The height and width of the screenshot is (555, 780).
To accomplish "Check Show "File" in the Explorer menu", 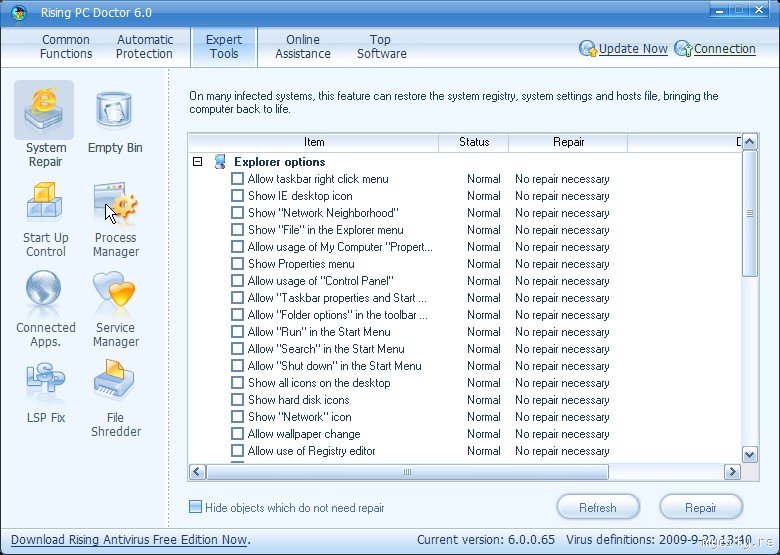I will [237, 229].
